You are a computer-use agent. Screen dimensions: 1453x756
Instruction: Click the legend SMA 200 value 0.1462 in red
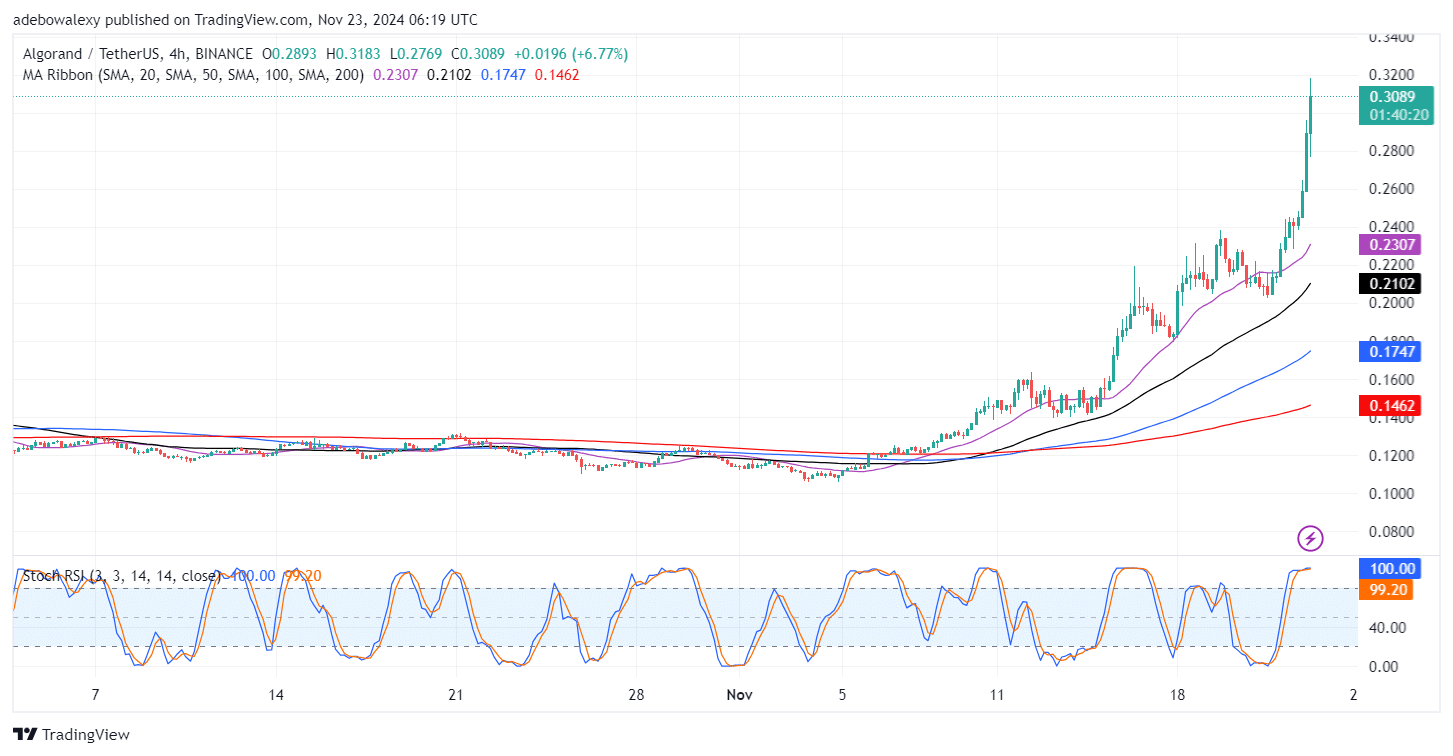[x=557, y=74]
